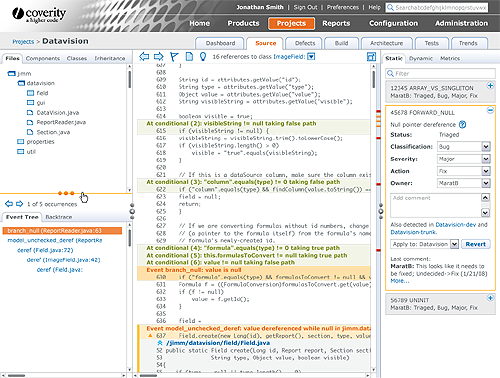The height and width of the screenshot is (378, 500).
Task: Click the flag icon in source toolbar
Action: point(174,57)
